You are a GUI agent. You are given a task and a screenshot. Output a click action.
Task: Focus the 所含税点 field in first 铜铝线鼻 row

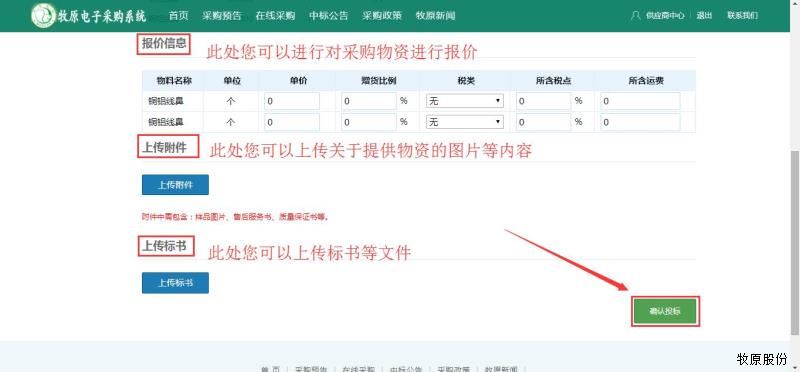coord(543,101)
